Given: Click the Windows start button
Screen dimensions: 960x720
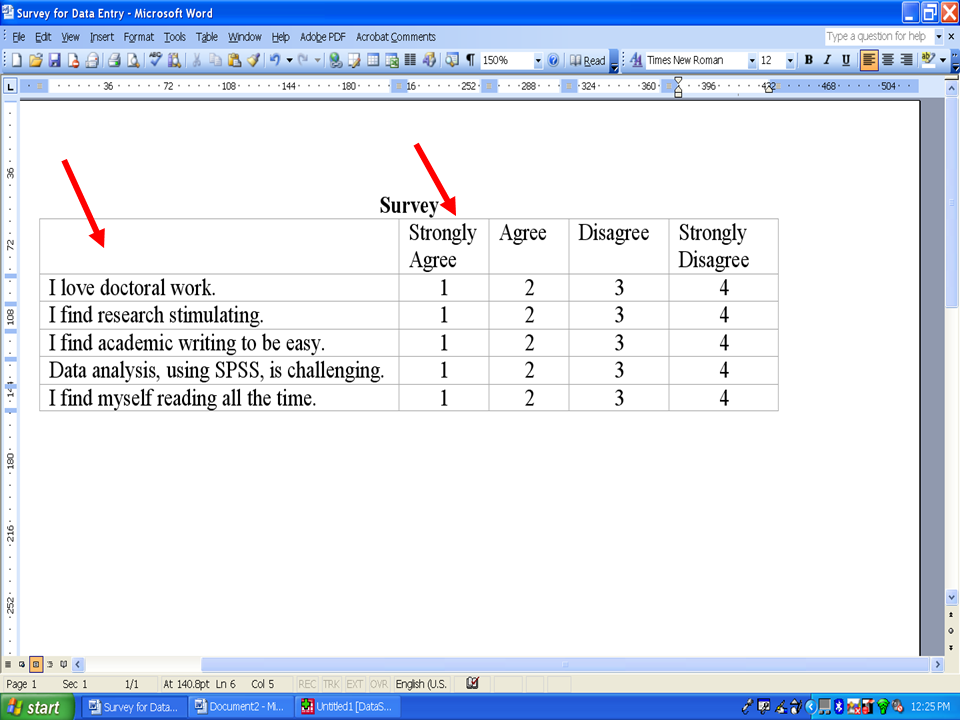Looking at the screenshot, I should (35, 707).
